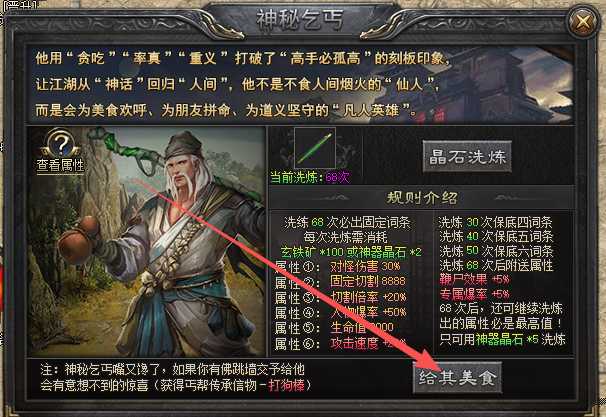This screenshot has width=606, height=417.
Task: Click the 当前洗炼 68次 counter
Action: [x=310, y=177]
